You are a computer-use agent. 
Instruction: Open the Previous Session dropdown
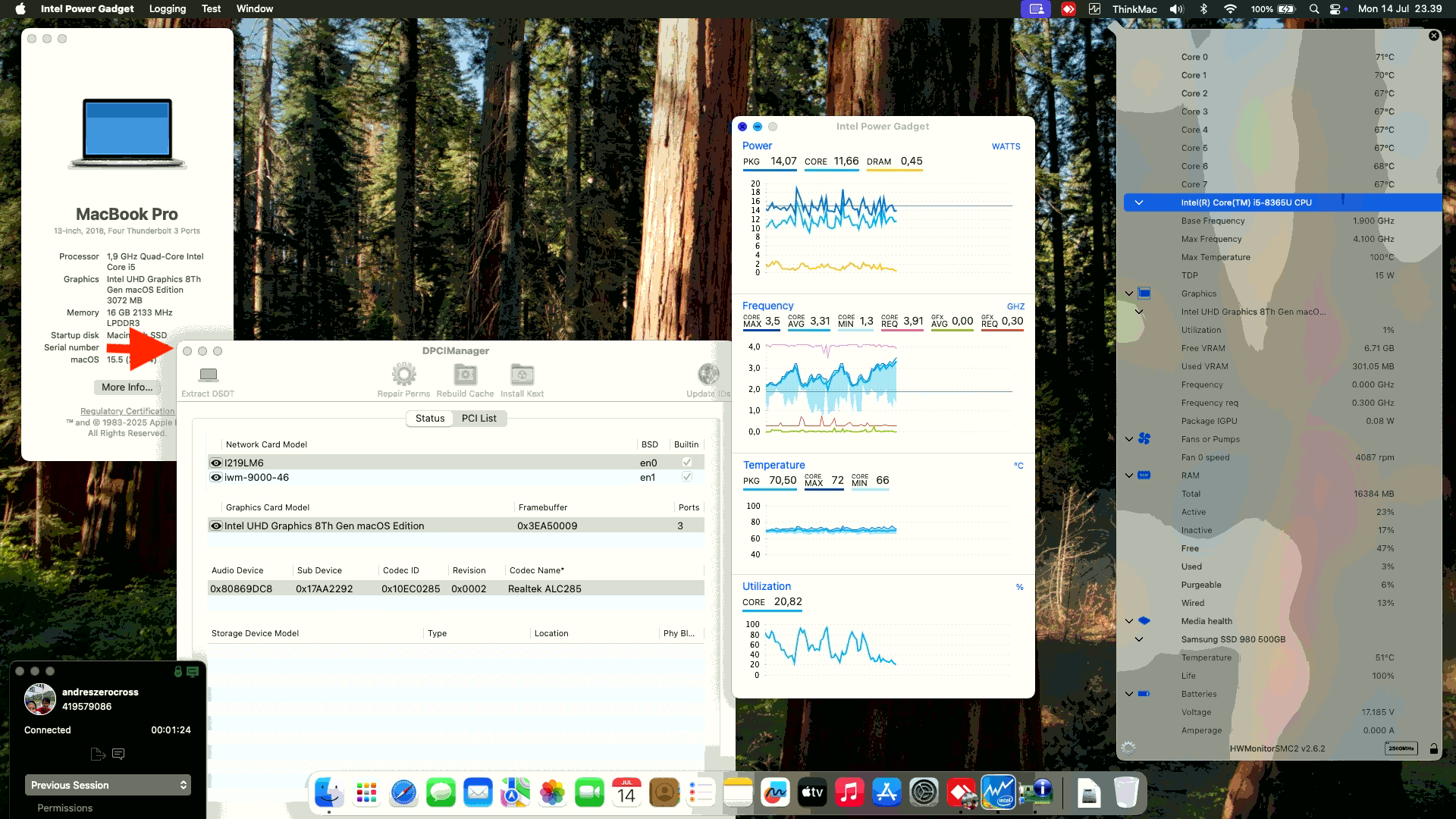[108, 785]
